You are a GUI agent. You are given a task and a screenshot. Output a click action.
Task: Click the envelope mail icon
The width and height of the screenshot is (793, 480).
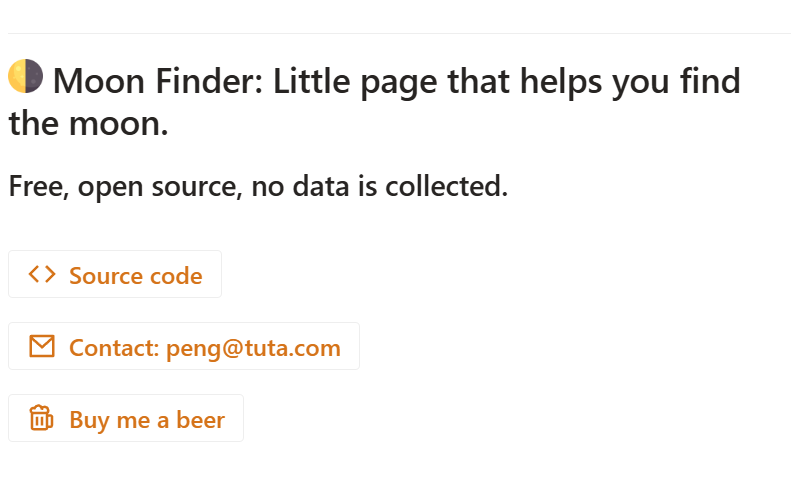pos(42,346)
